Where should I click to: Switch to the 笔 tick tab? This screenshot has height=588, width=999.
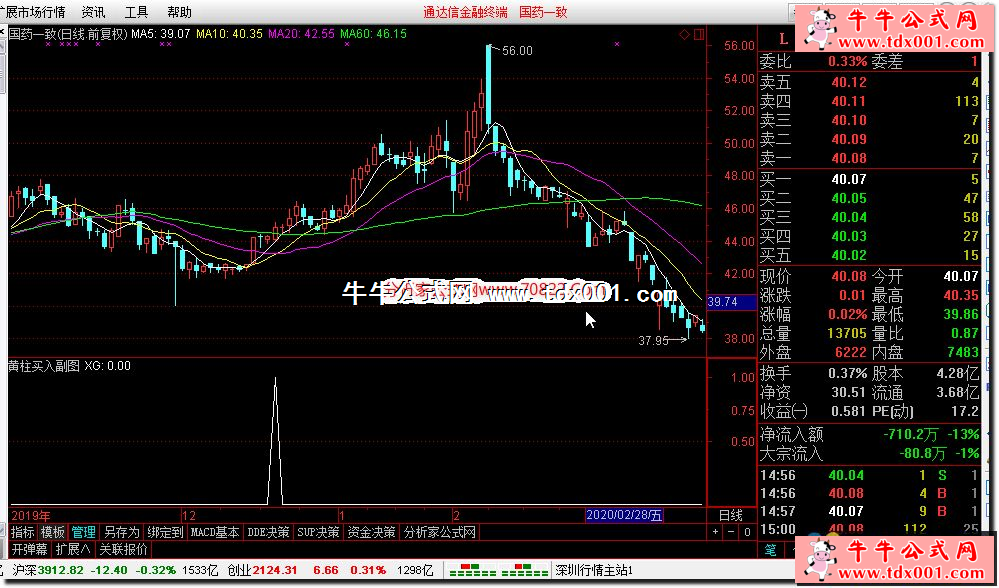[x=770, y=549]
